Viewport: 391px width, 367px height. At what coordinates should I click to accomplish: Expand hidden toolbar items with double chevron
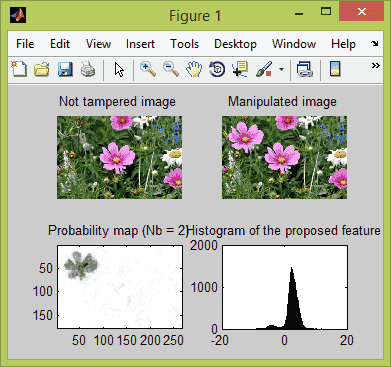click(376, 66)
